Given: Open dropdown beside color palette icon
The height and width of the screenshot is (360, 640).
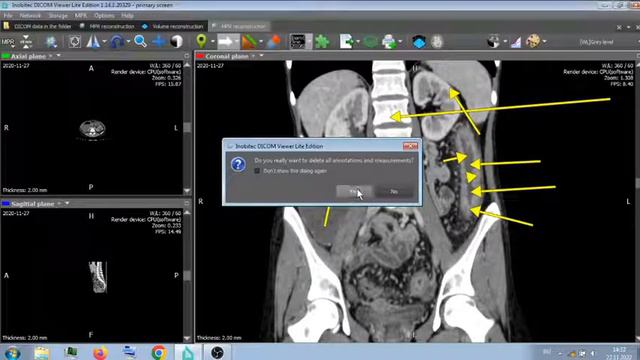Looking at the screenshot, I should [x=544, y=42].
